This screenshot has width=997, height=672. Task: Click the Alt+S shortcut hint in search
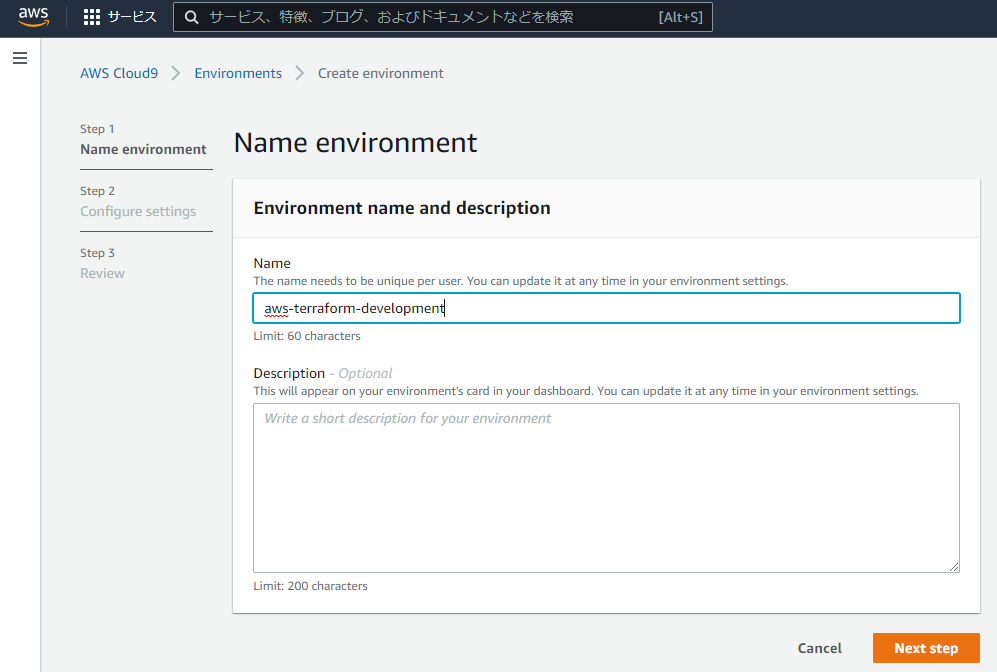click(x=680, y=17)
